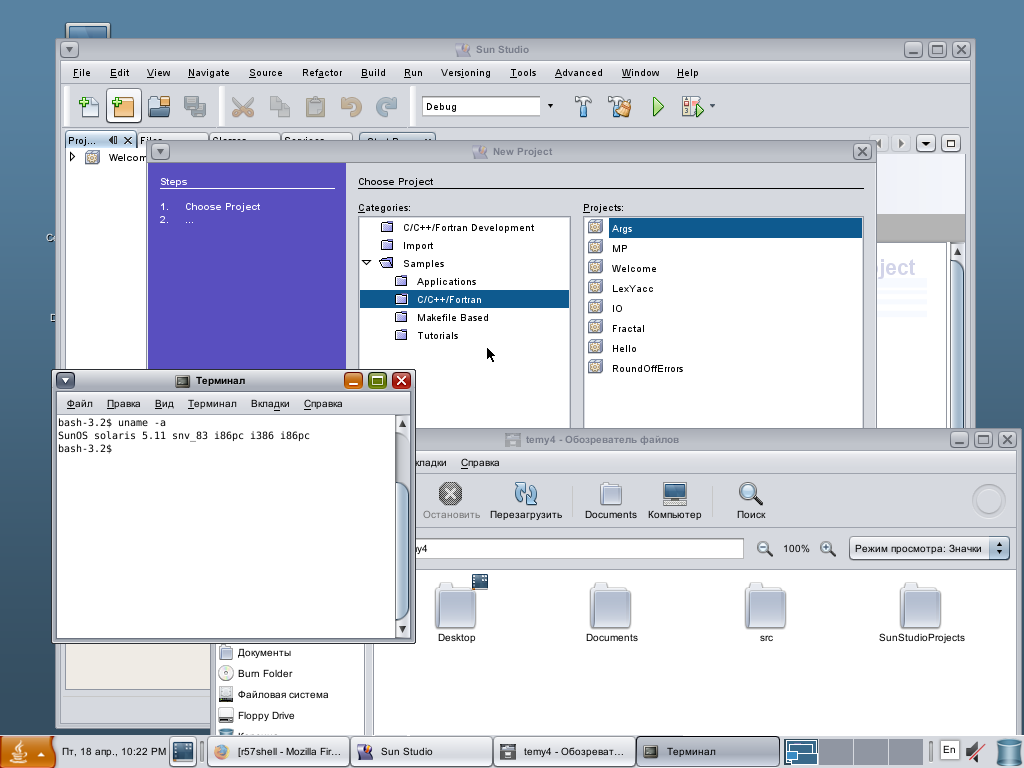
Task: Open the Вкладки menu in terminal
Action: (x=270, y=404)
